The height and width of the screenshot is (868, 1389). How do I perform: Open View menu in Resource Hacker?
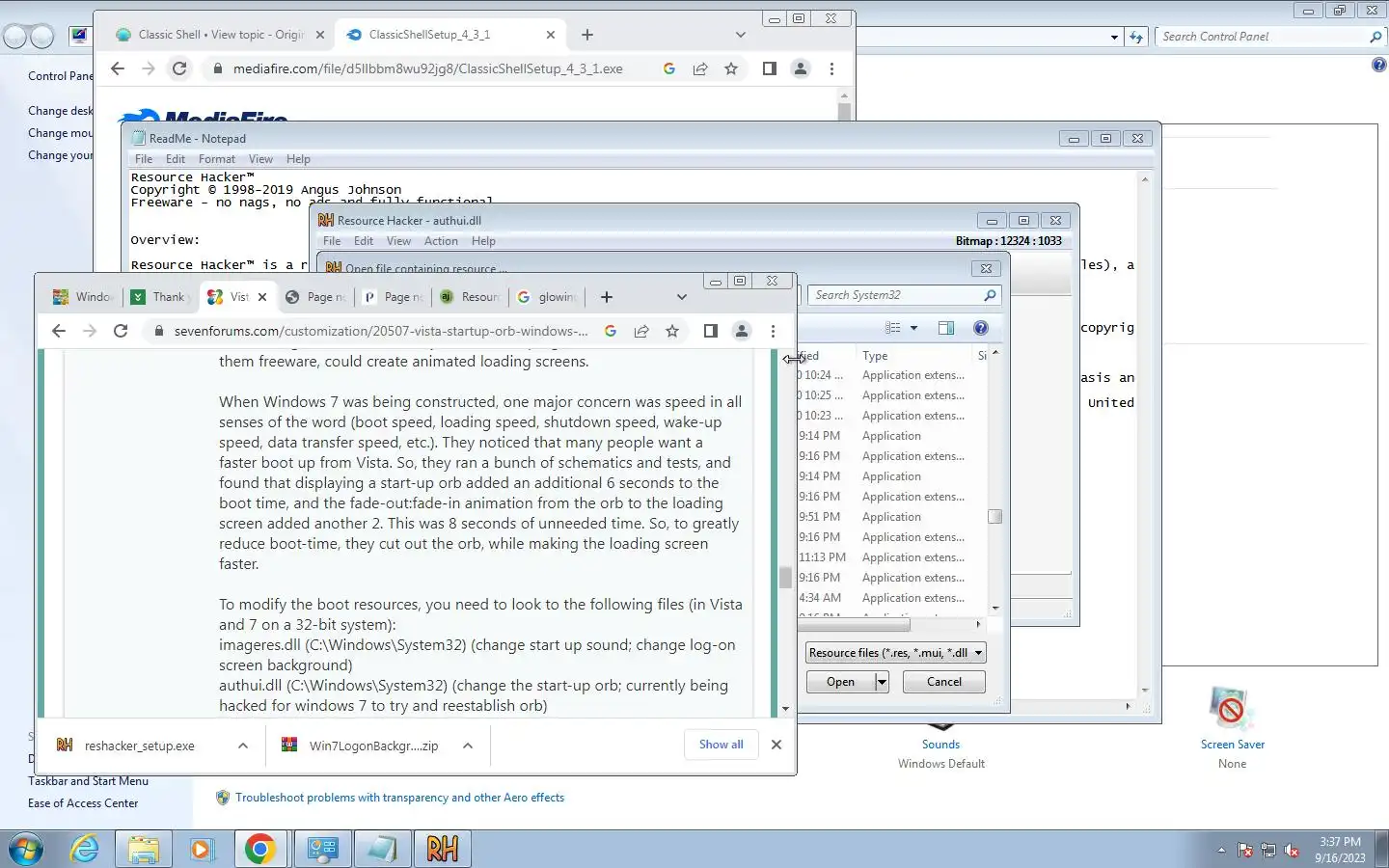click(x=398, y=241)
